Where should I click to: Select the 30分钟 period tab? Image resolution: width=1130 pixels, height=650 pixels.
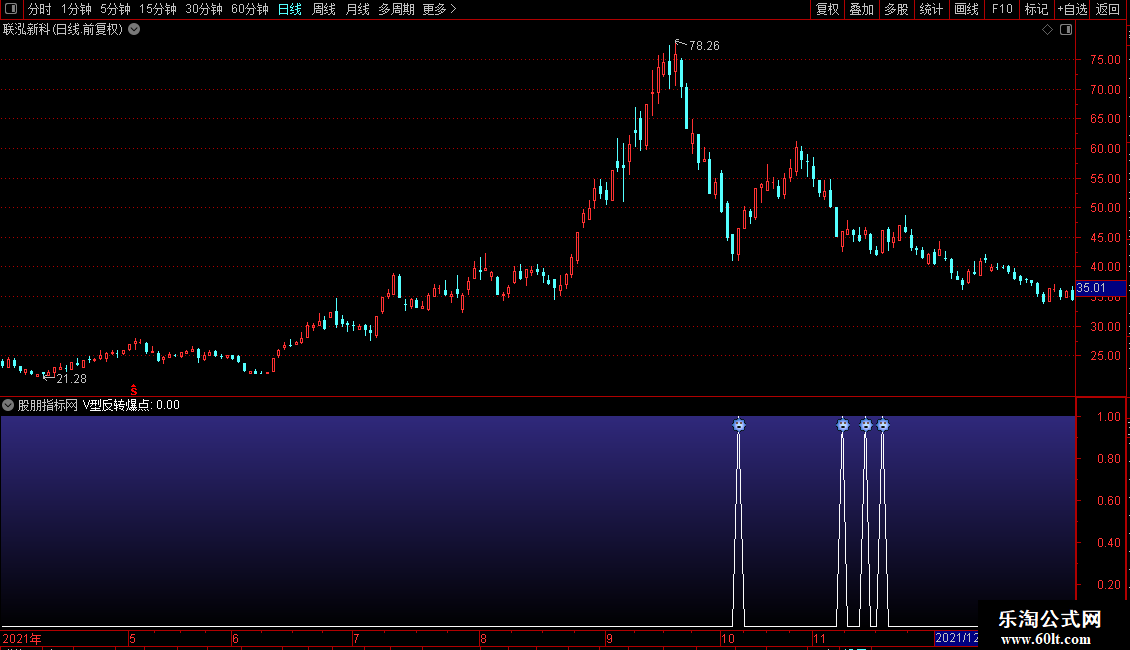coord(204,9)
